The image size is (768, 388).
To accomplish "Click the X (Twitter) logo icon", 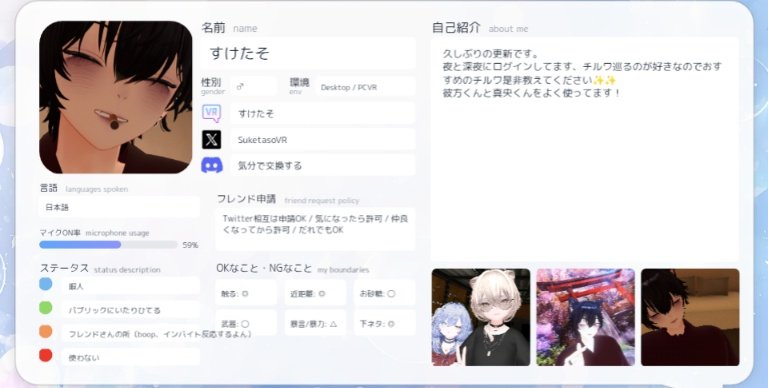I will tap(212, 140).
